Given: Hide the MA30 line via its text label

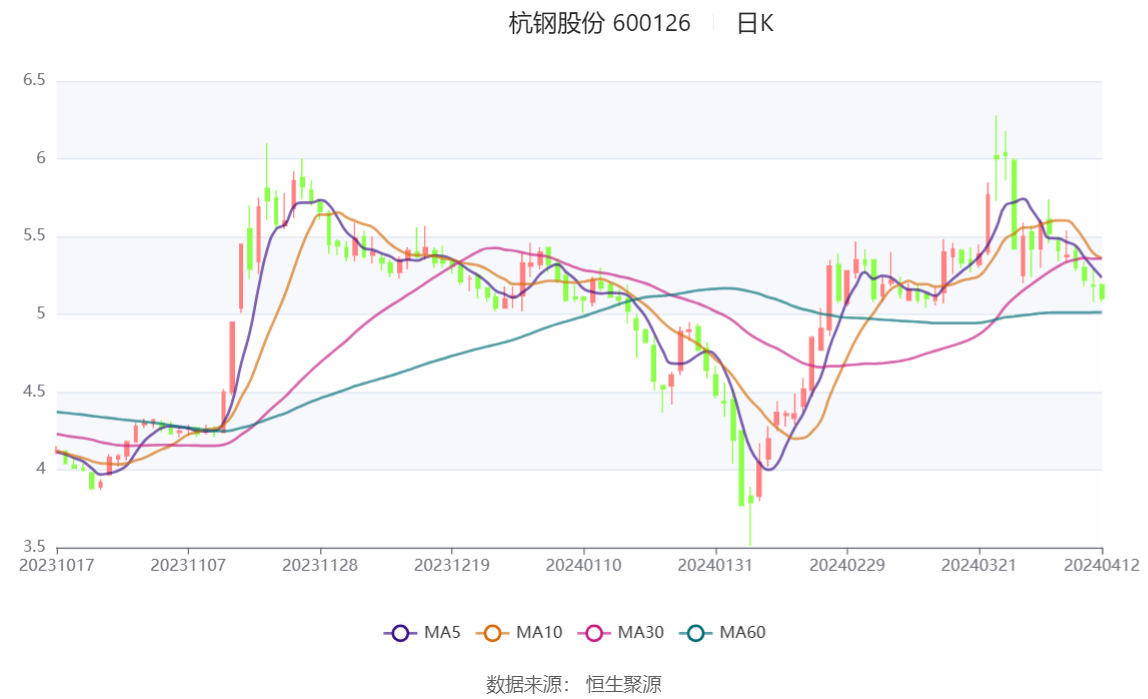Looking at the screenshot, I should pyautogui.click(x=641, y=632).
